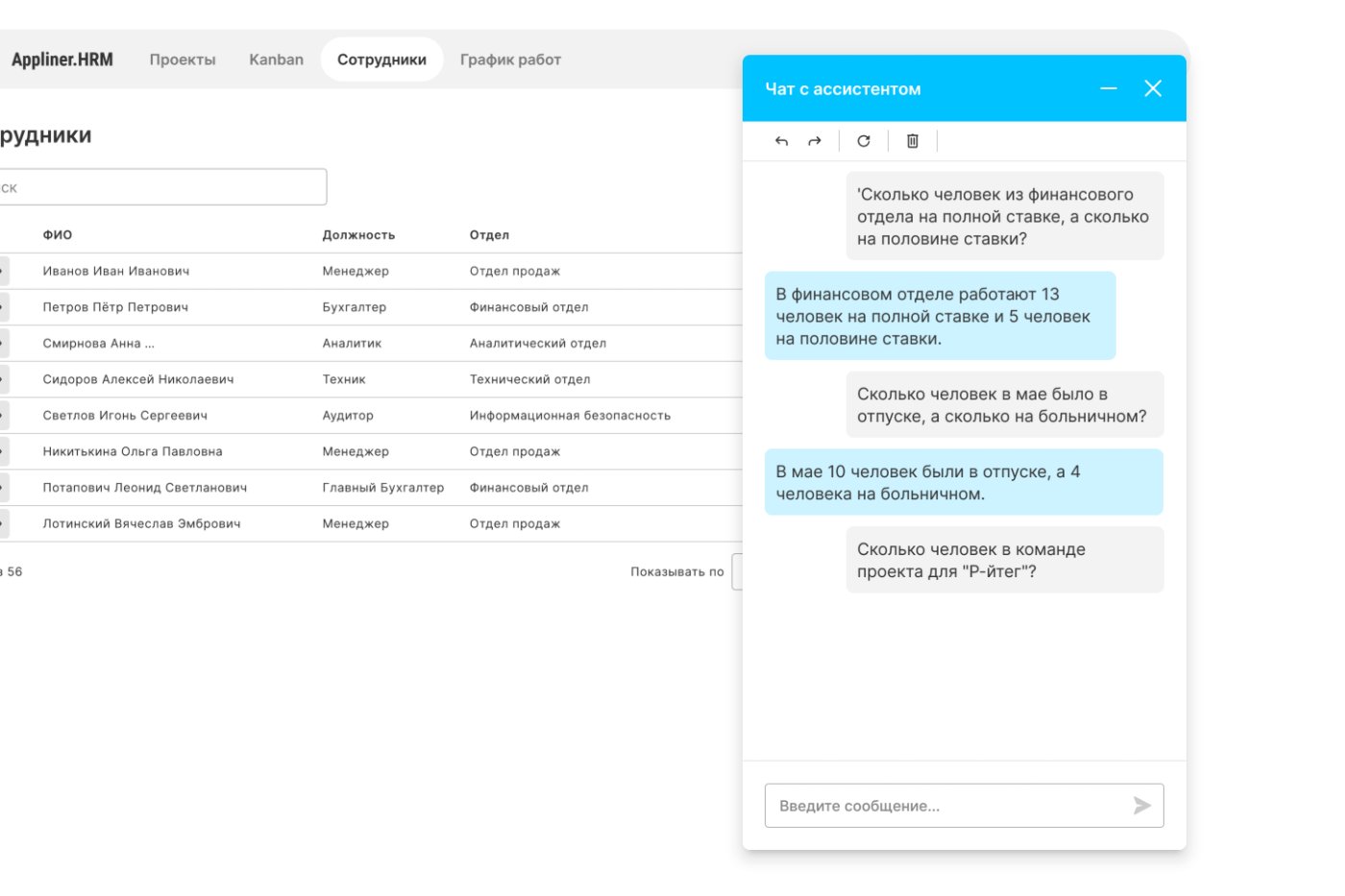
Task: Click the Технический отдел cell
Action: click(530, 379)
